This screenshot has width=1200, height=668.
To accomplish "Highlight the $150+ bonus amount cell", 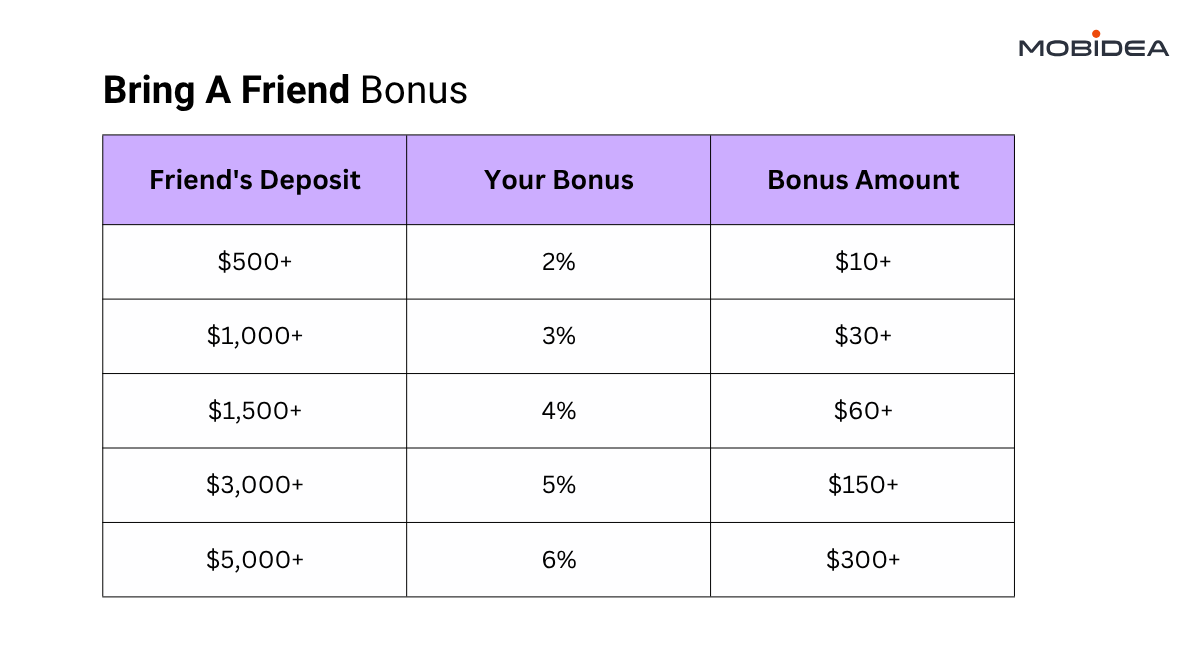I will tap(863, 485).
